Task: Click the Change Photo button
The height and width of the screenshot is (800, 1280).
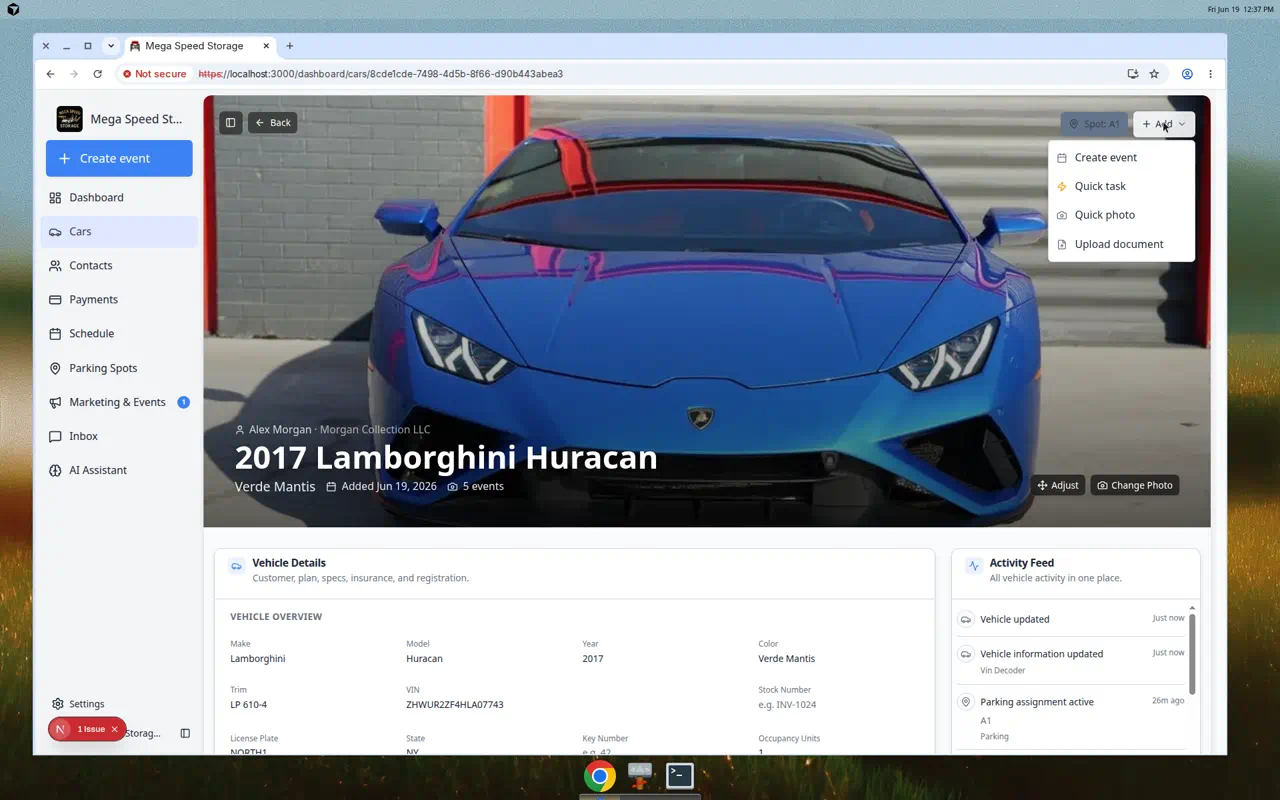Action: click(1135, 485)
